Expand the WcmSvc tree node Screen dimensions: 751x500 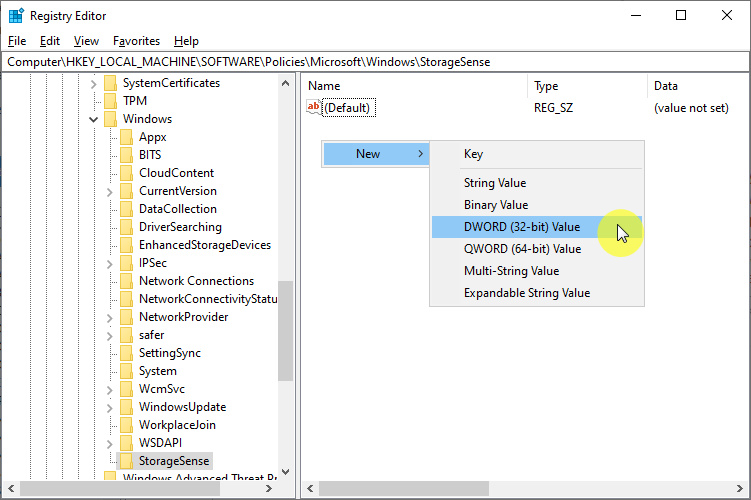coord(110,389)
